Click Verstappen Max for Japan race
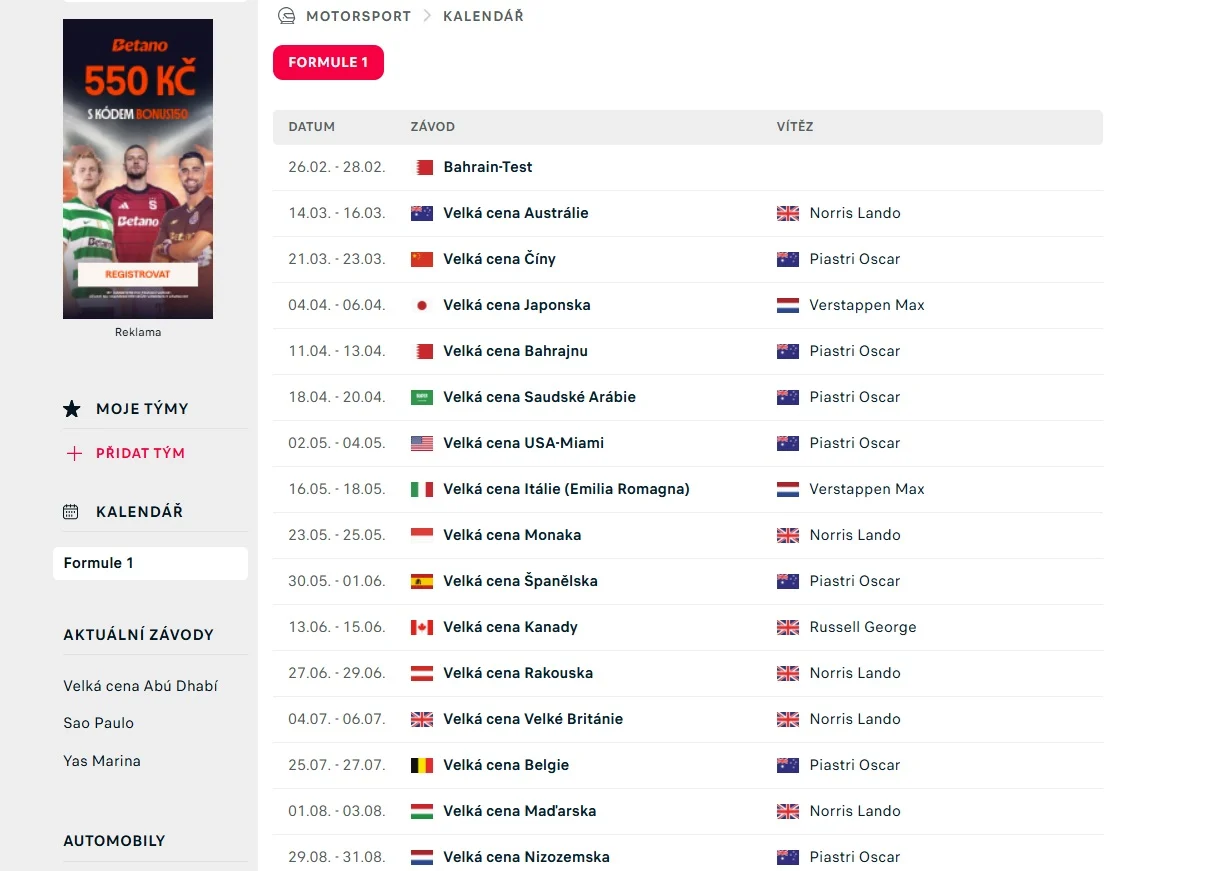The width and height of the screenshot is (1224, 871). click(x=866, y=305)
